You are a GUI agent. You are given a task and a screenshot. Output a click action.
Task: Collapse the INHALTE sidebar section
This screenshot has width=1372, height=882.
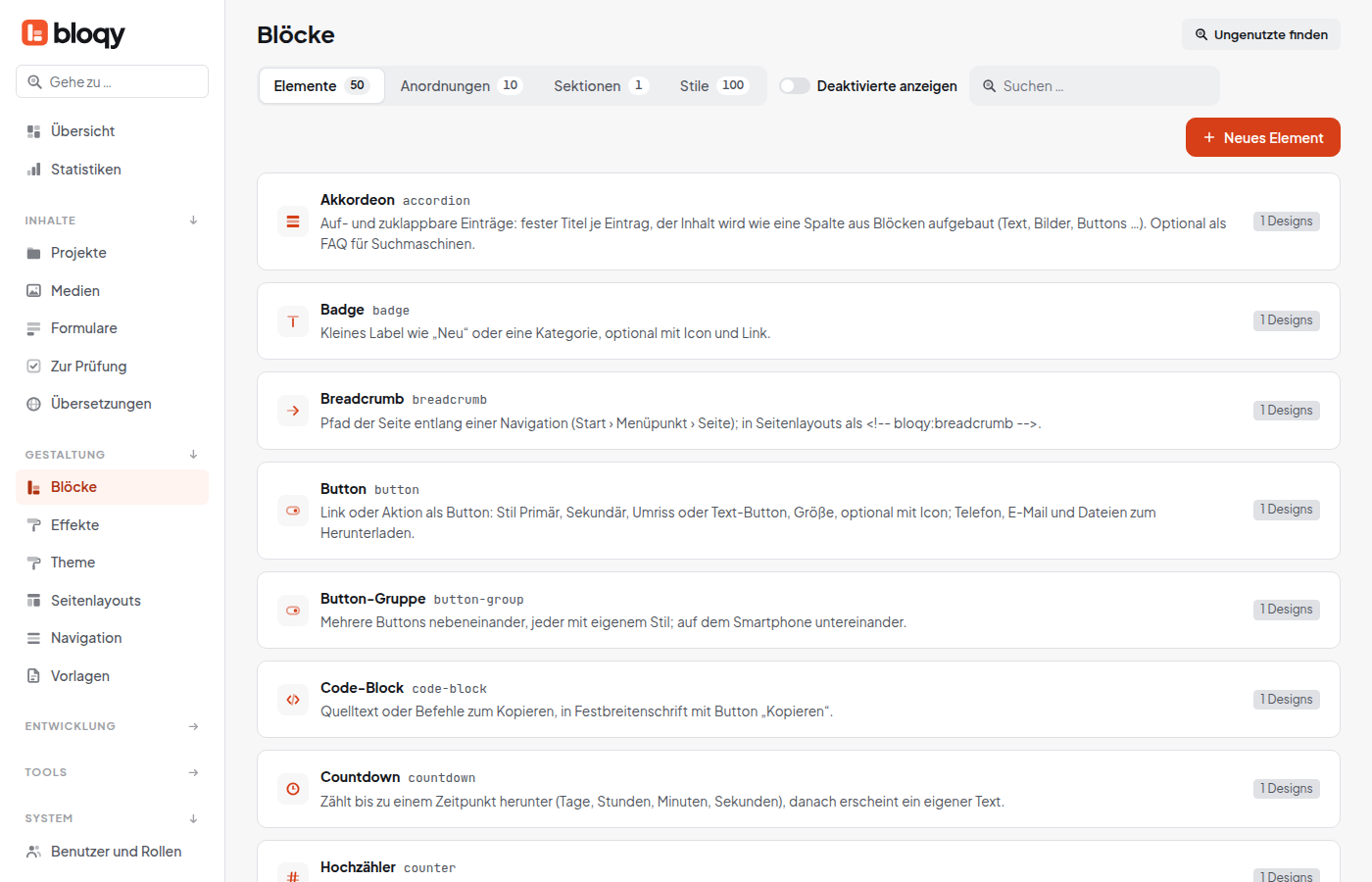pos(193,220)
